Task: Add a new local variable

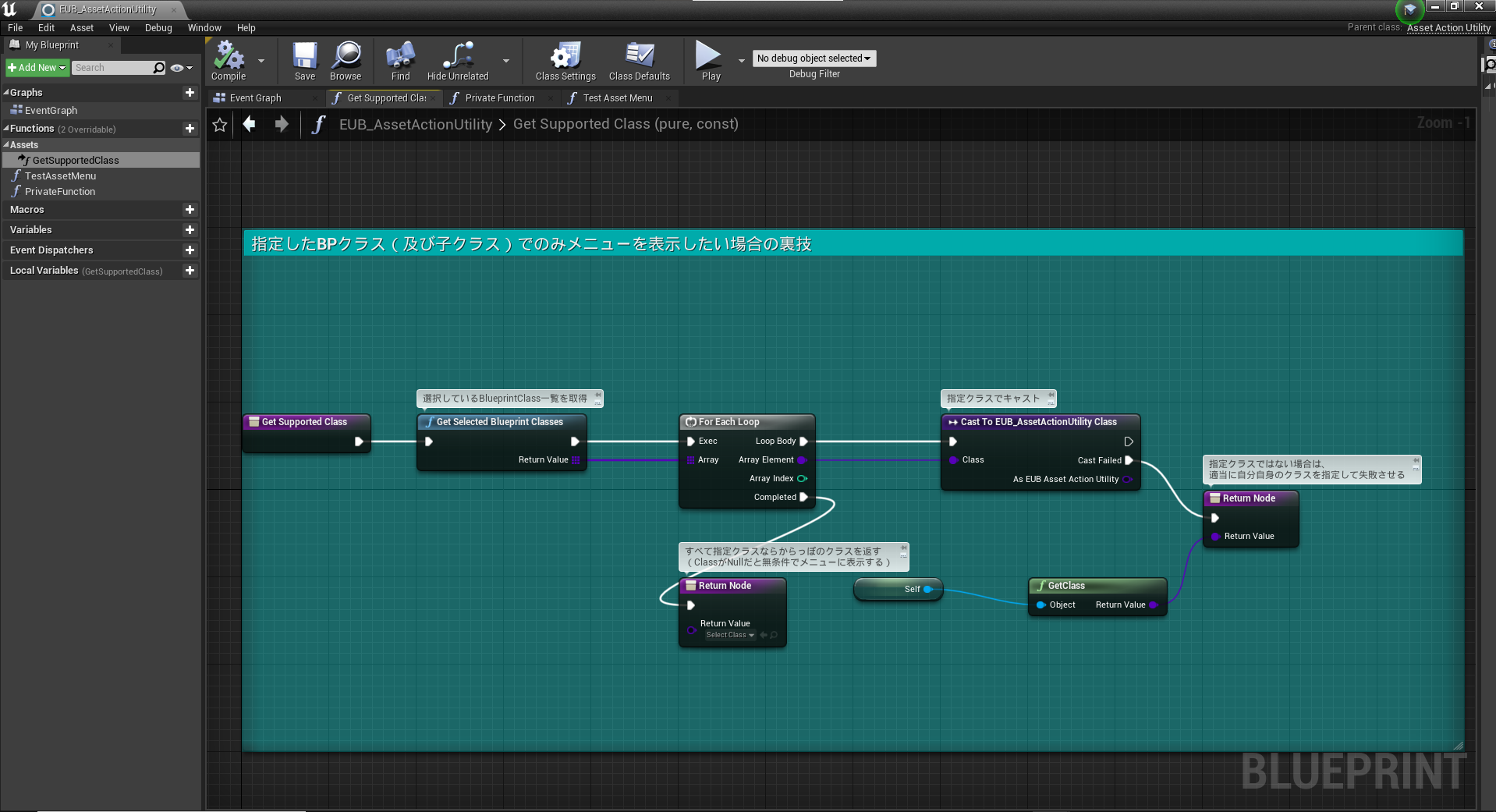Action: click(x=190, y=271)
